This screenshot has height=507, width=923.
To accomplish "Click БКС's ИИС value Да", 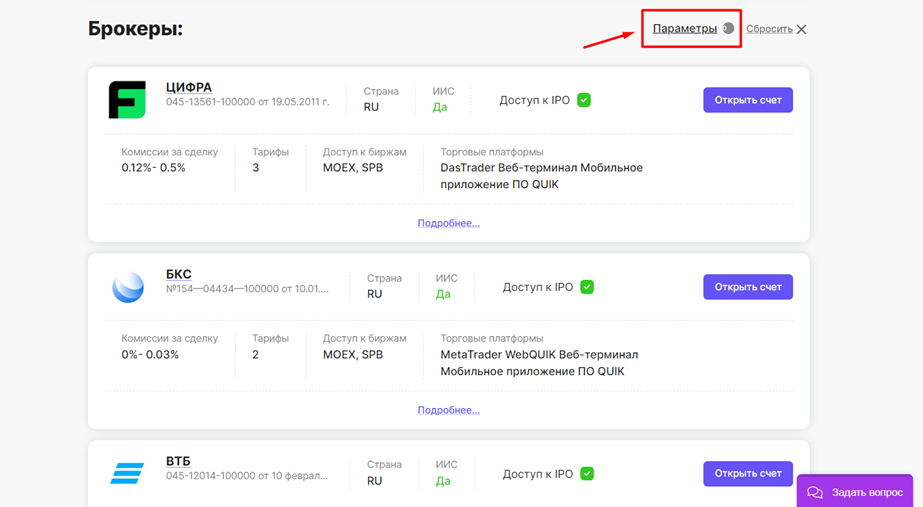I will pos(443,294).
